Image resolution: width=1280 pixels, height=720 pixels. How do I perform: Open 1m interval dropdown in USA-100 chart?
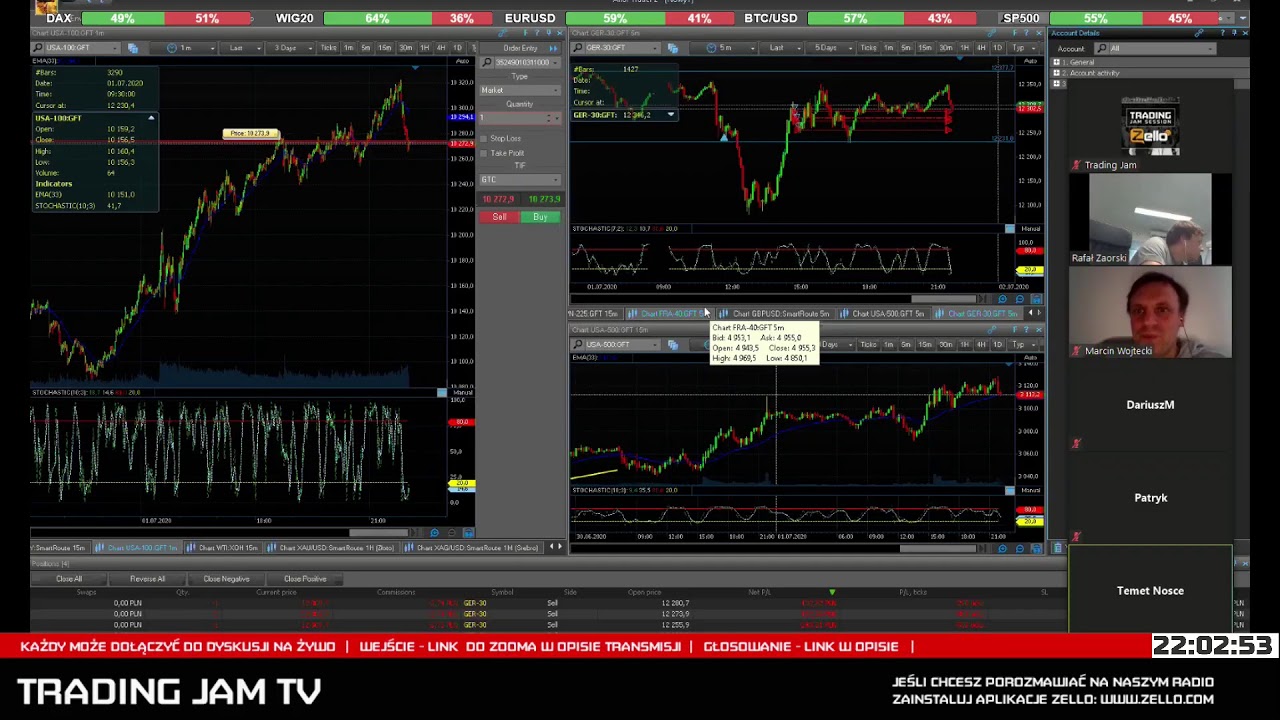[212, 48]
